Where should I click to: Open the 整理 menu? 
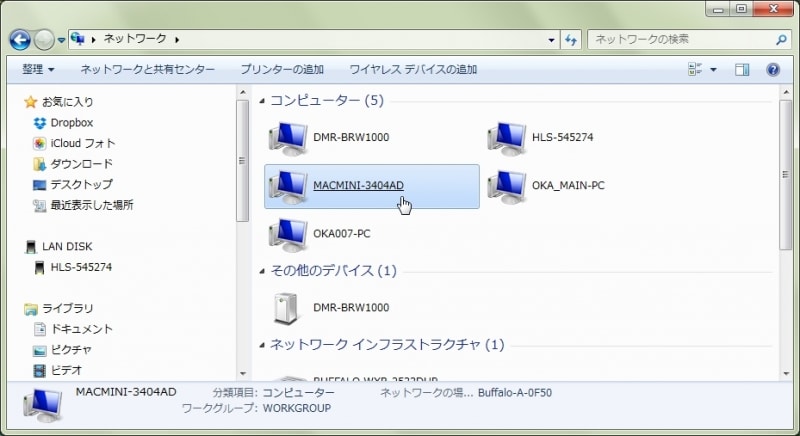point(38,69)
